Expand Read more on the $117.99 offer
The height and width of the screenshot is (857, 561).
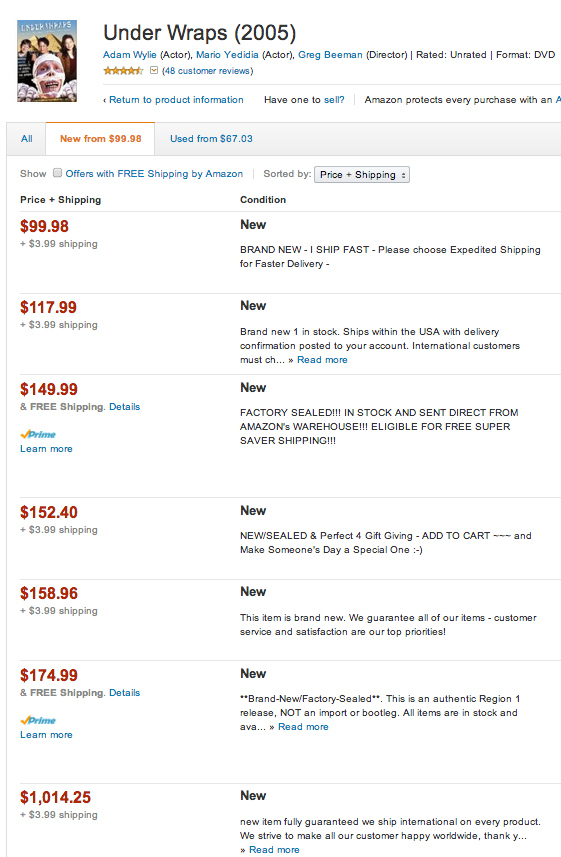click(x=322, y=360)
